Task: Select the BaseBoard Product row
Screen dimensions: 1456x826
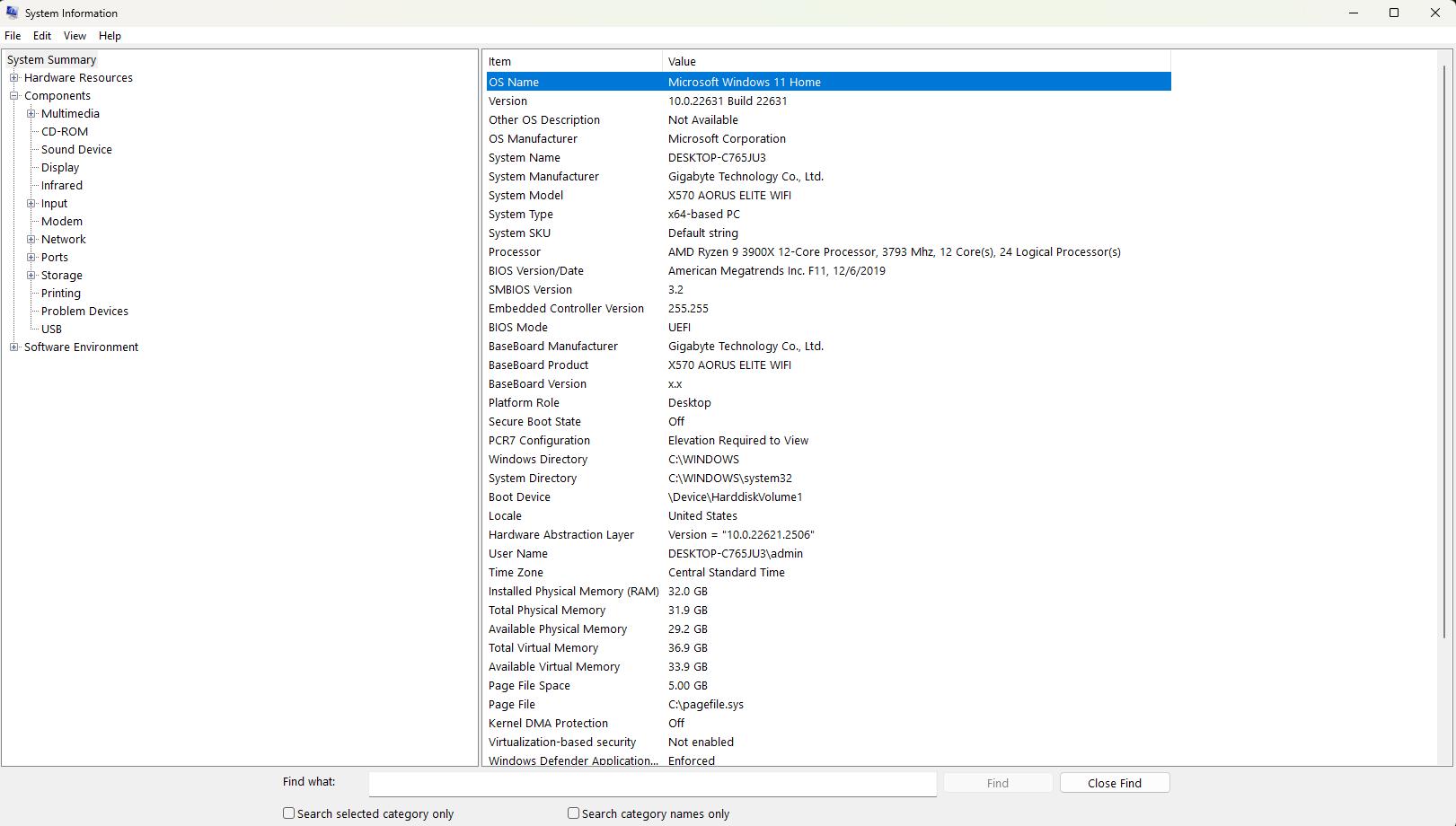Action: point(828,365)
